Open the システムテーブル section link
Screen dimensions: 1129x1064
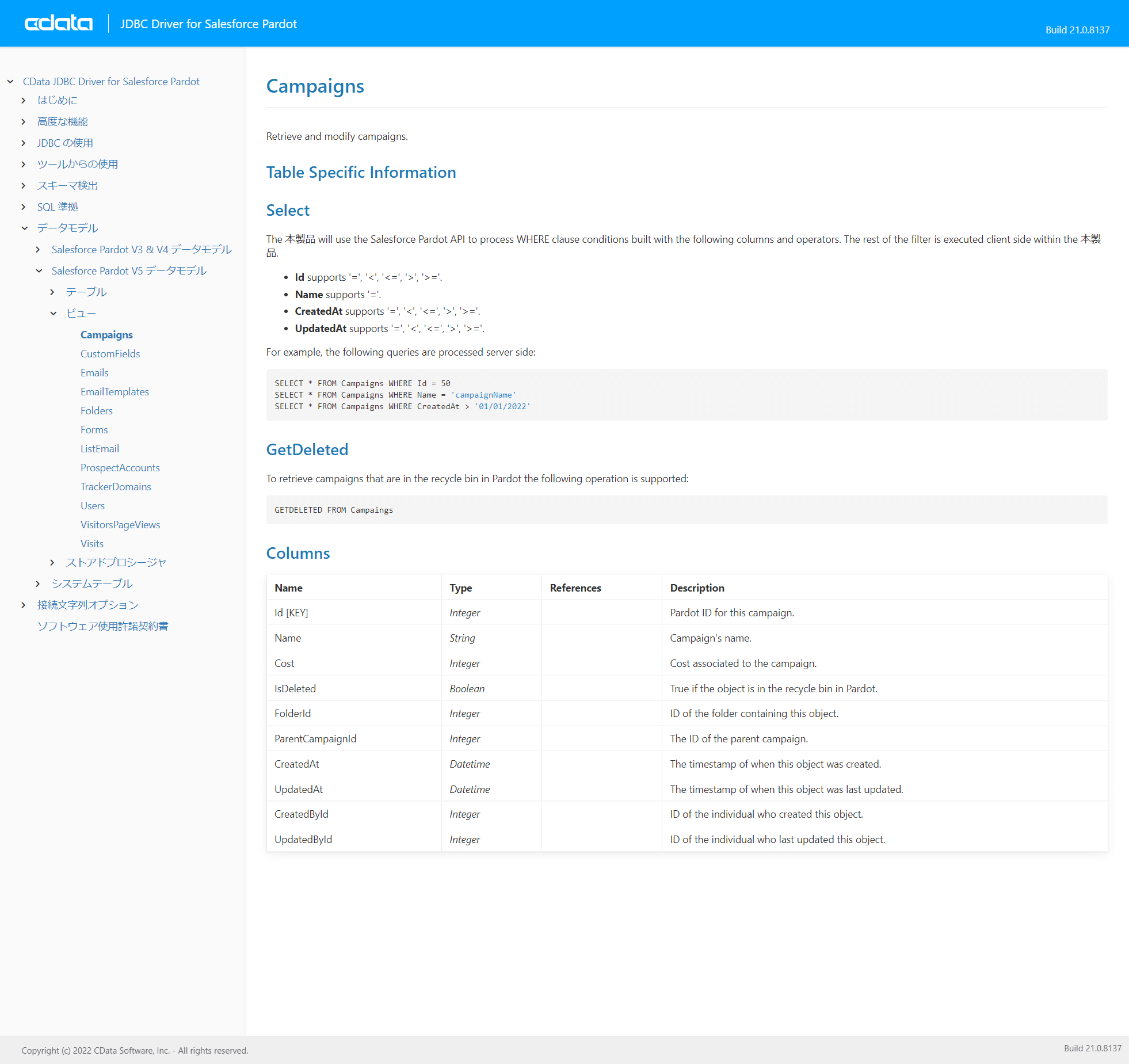92,584
